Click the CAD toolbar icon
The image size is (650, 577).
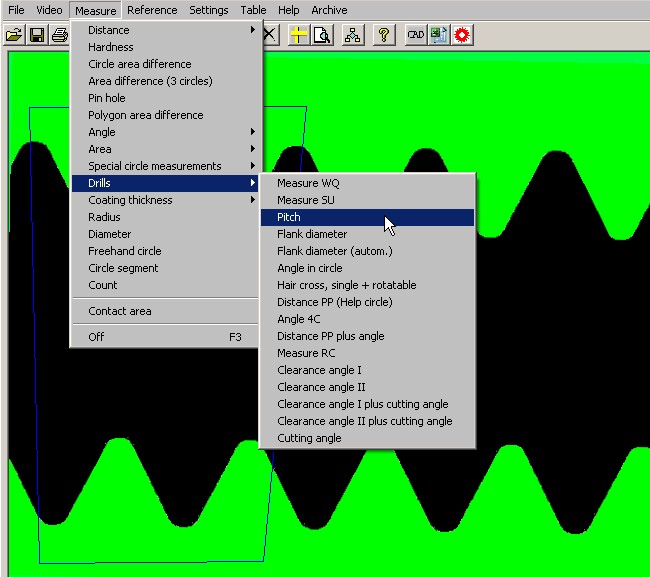click(x=415, y=35)
